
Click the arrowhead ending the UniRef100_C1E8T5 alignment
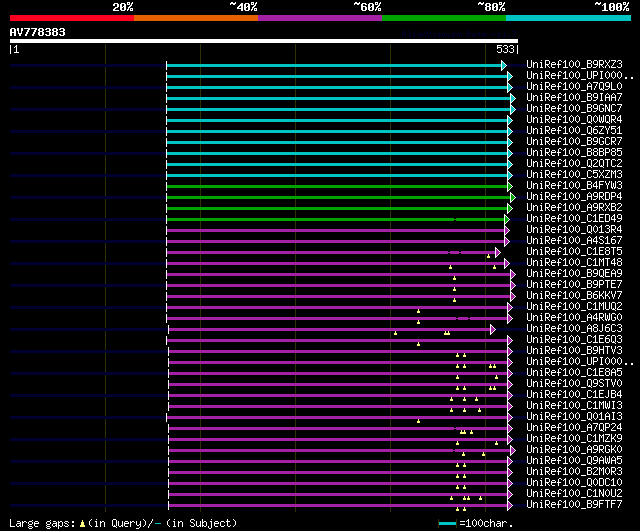pyautogui.click(x=498, y=253)
